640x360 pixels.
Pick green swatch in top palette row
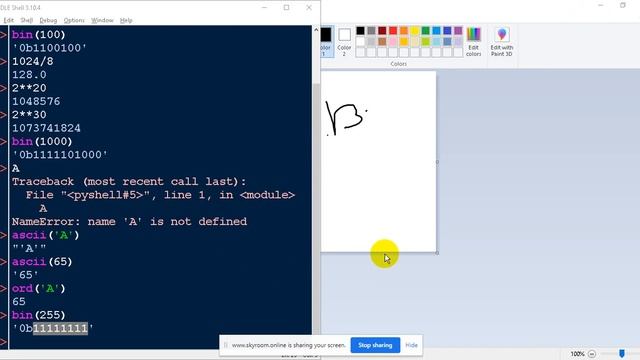tap(426, 31)
